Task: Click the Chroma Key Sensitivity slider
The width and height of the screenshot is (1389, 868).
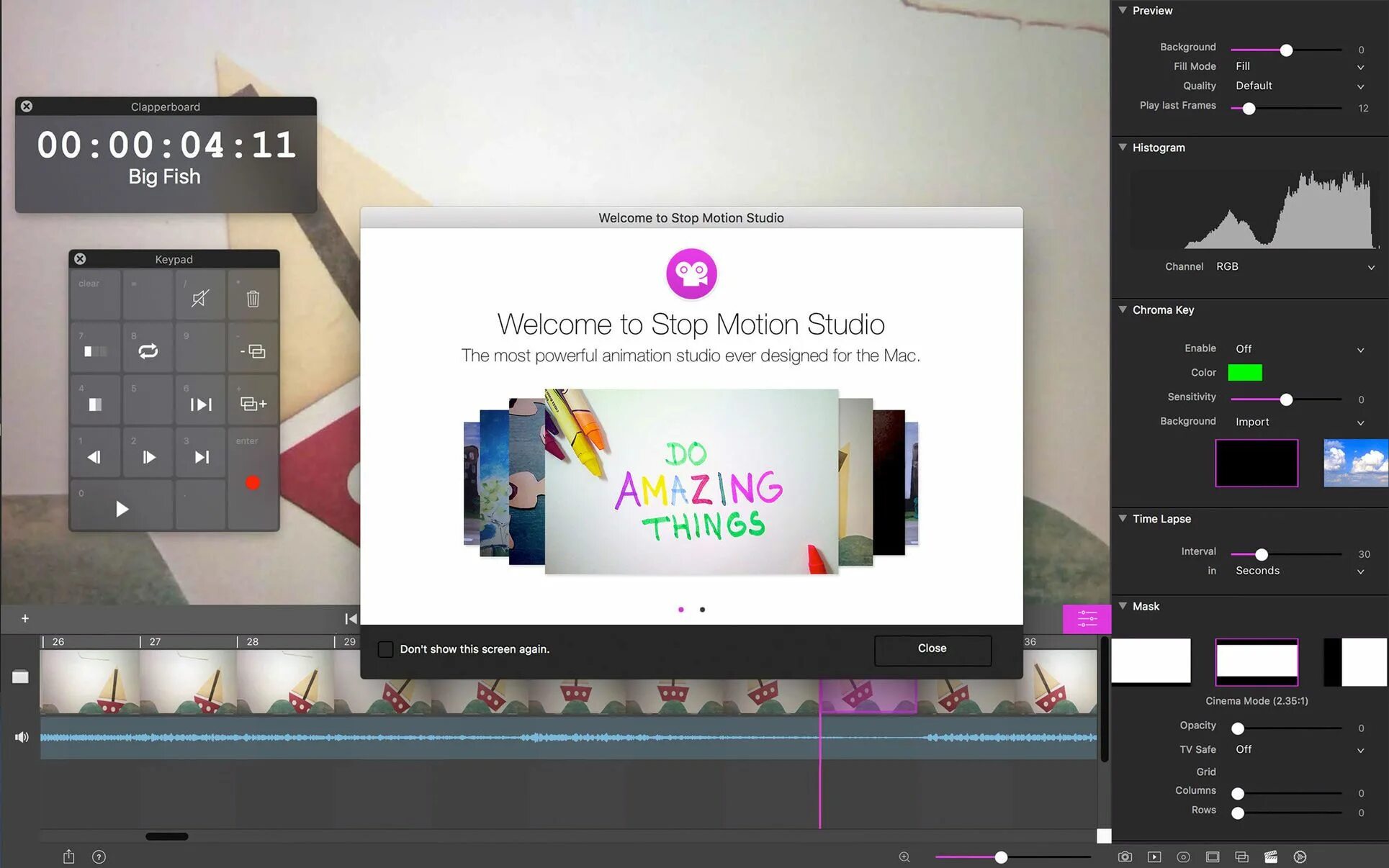Action: click(x=1286, y=399)
